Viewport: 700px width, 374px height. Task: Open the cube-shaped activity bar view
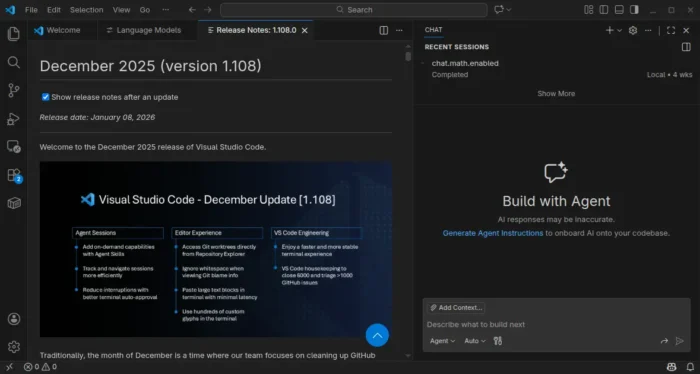pos(13,203)
